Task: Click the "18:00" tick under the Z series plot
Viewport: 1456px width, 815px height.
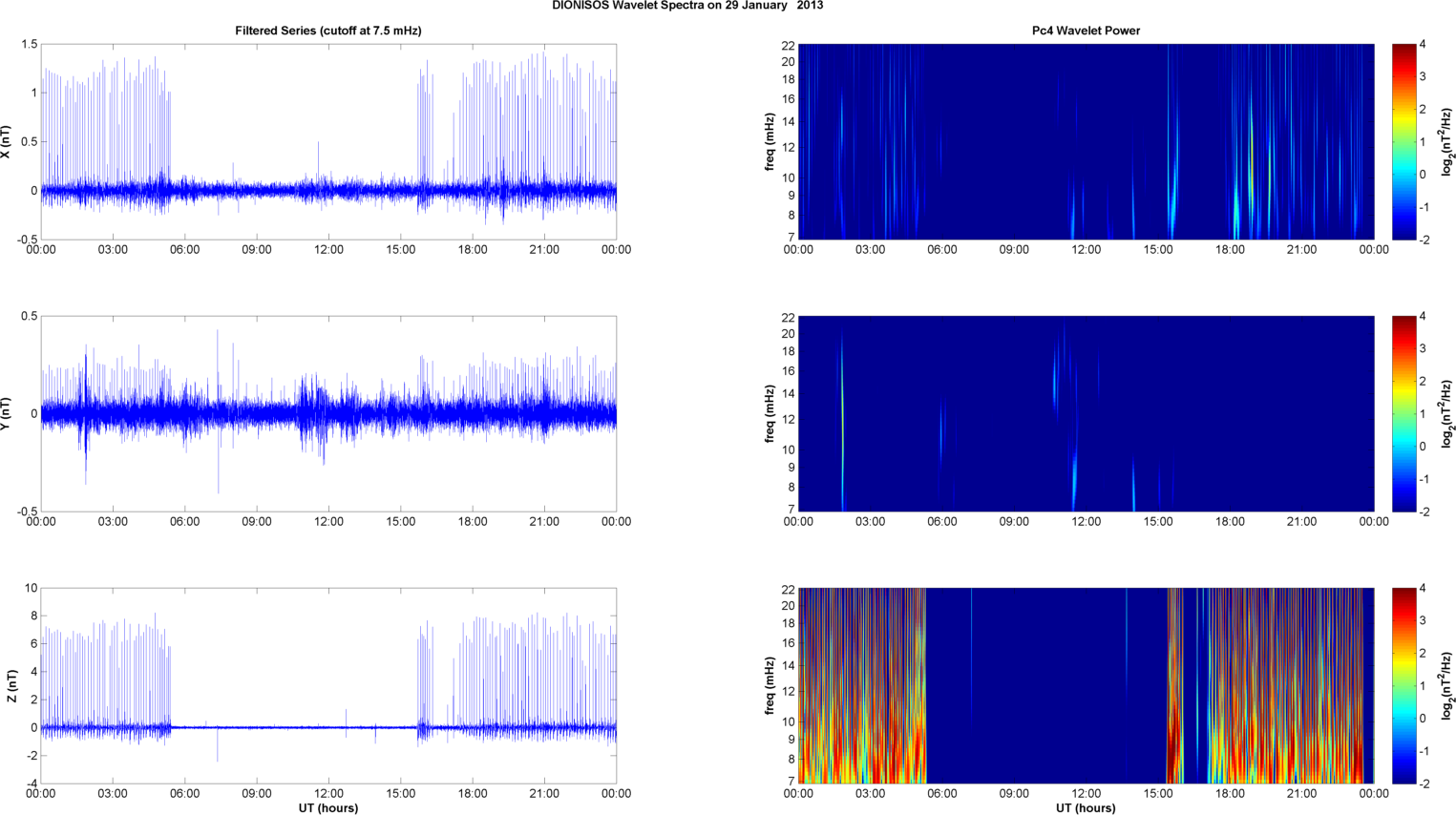Action: click(x=473, y=794)
